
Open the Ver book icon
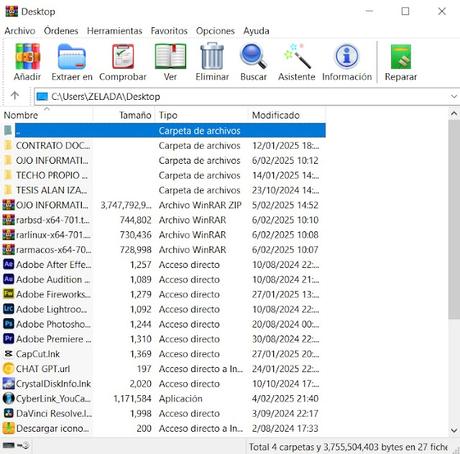click(x=170, y=57)
